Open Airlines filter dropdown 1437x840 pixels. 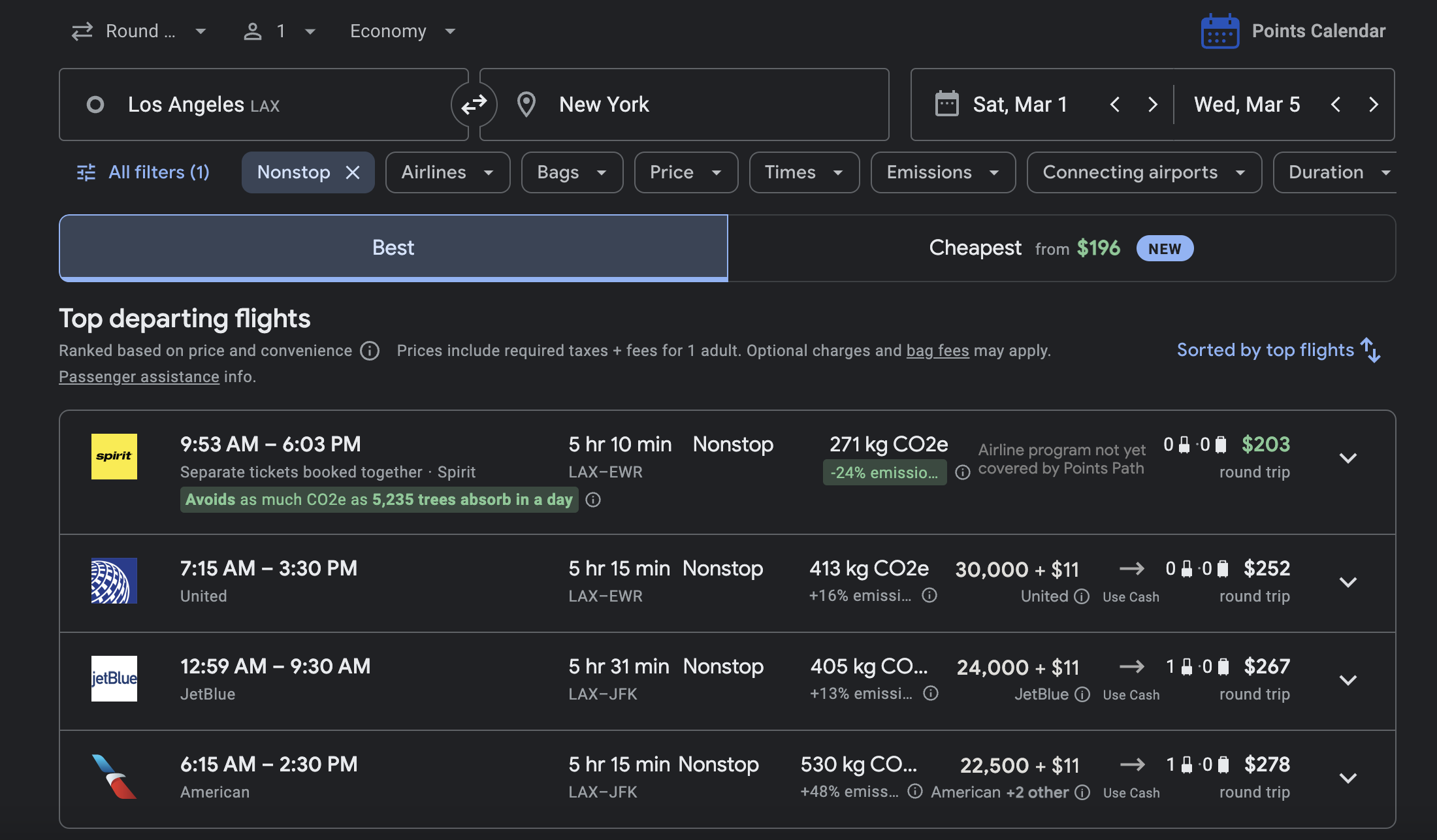coord(447,172)
